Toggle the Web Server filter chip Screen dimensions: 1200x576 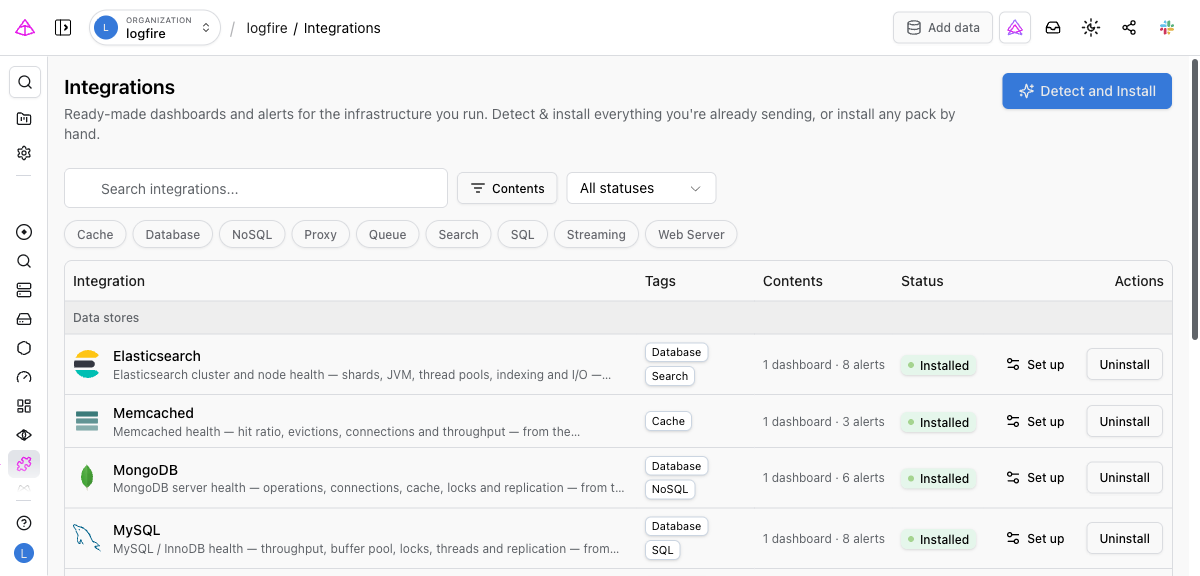tap(691, 234)
